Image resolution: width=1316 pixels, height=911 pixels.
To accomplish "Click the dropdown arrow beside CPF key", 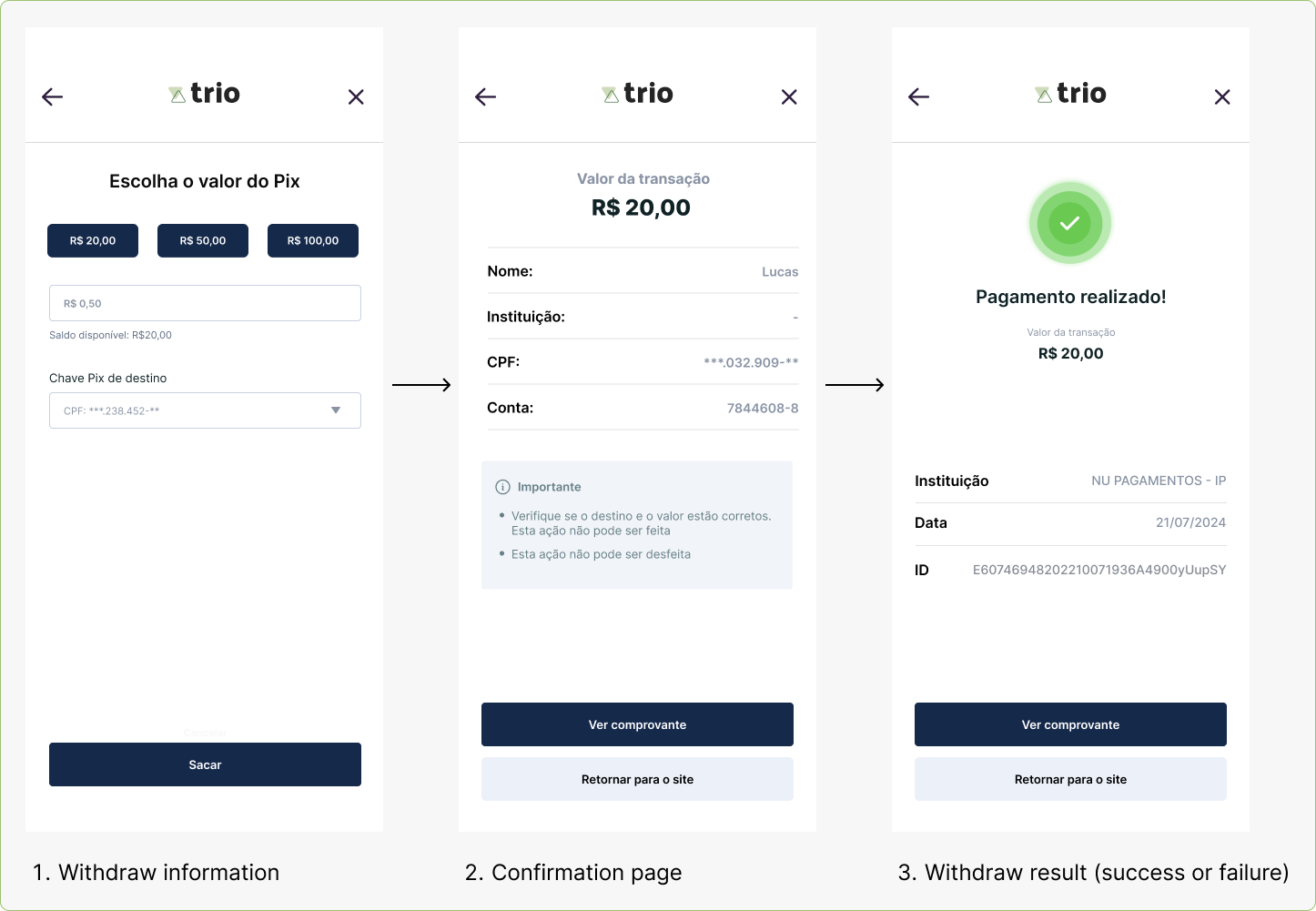I will pyautogui.click(x=336, y=410).
